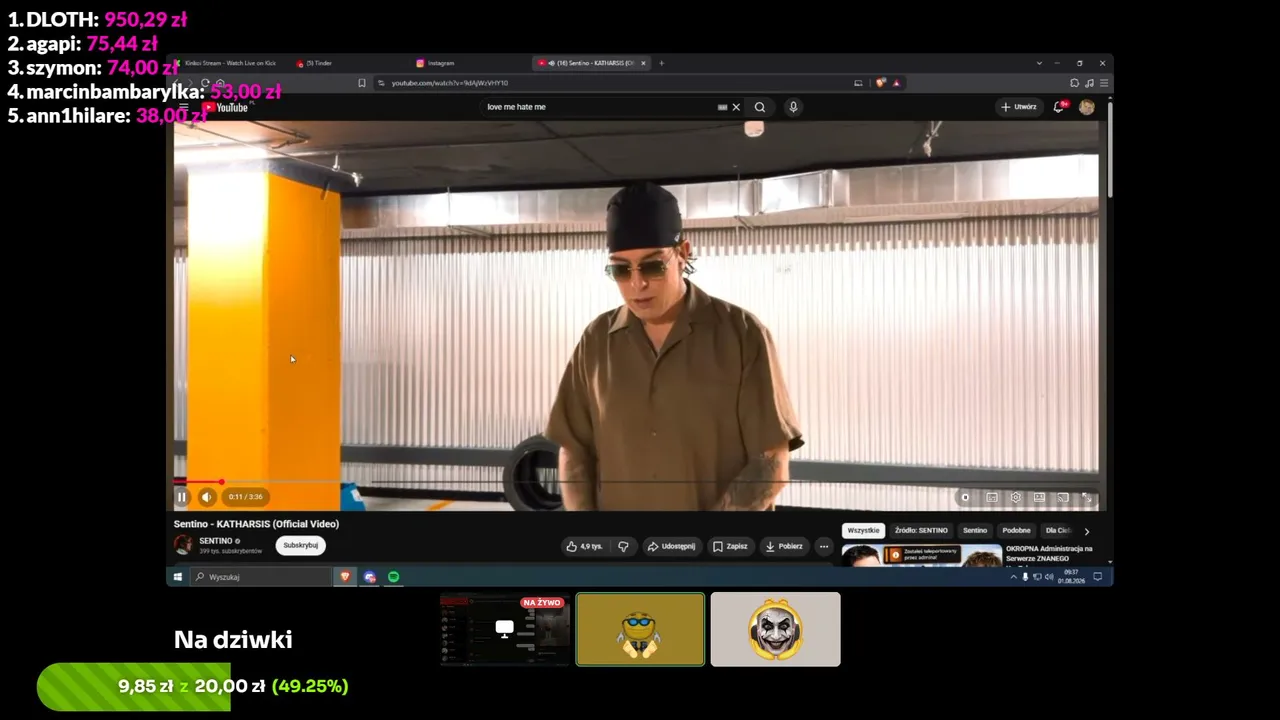
Task: Select the NA ŻYWO screen-share thumbnail
Action: coord(505,630)
